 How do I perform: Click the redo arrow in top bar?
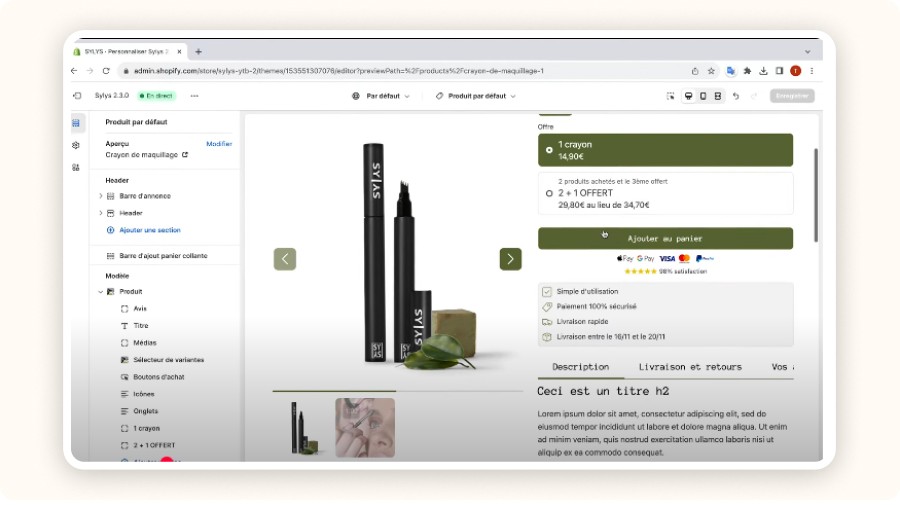(x=754, y=96)
